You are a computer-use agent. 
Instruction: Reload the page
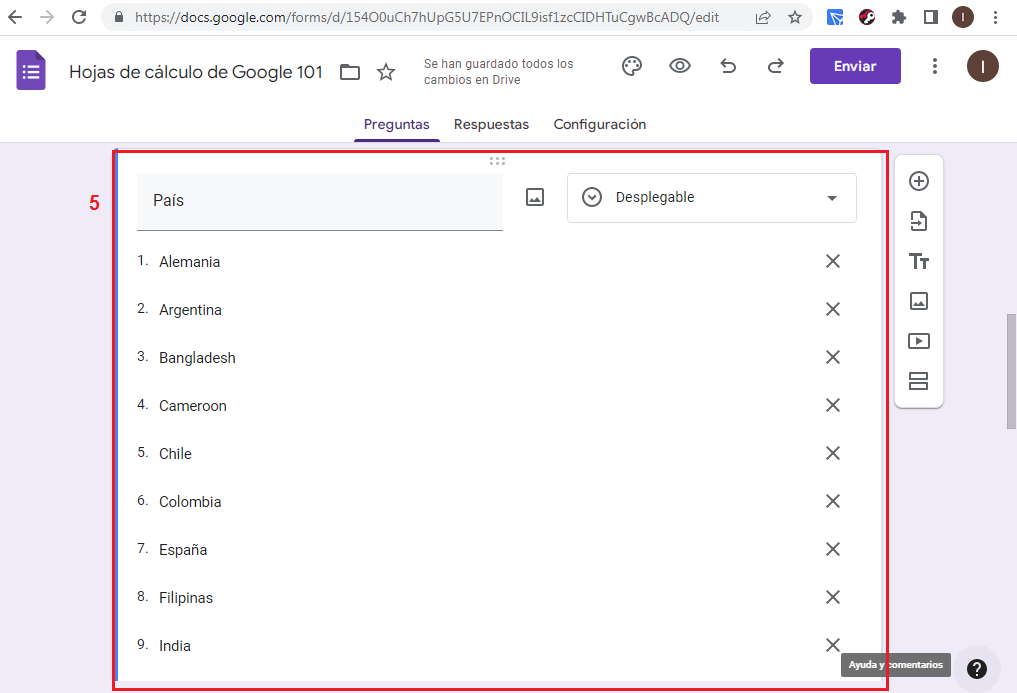coord(79,17)
